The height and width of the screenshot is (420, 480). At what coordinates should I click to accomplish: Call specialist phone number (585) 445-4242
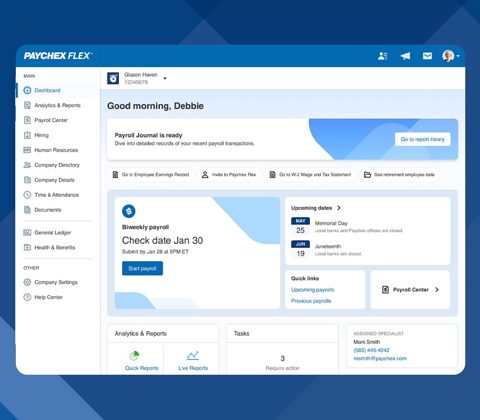pos(371,350)
